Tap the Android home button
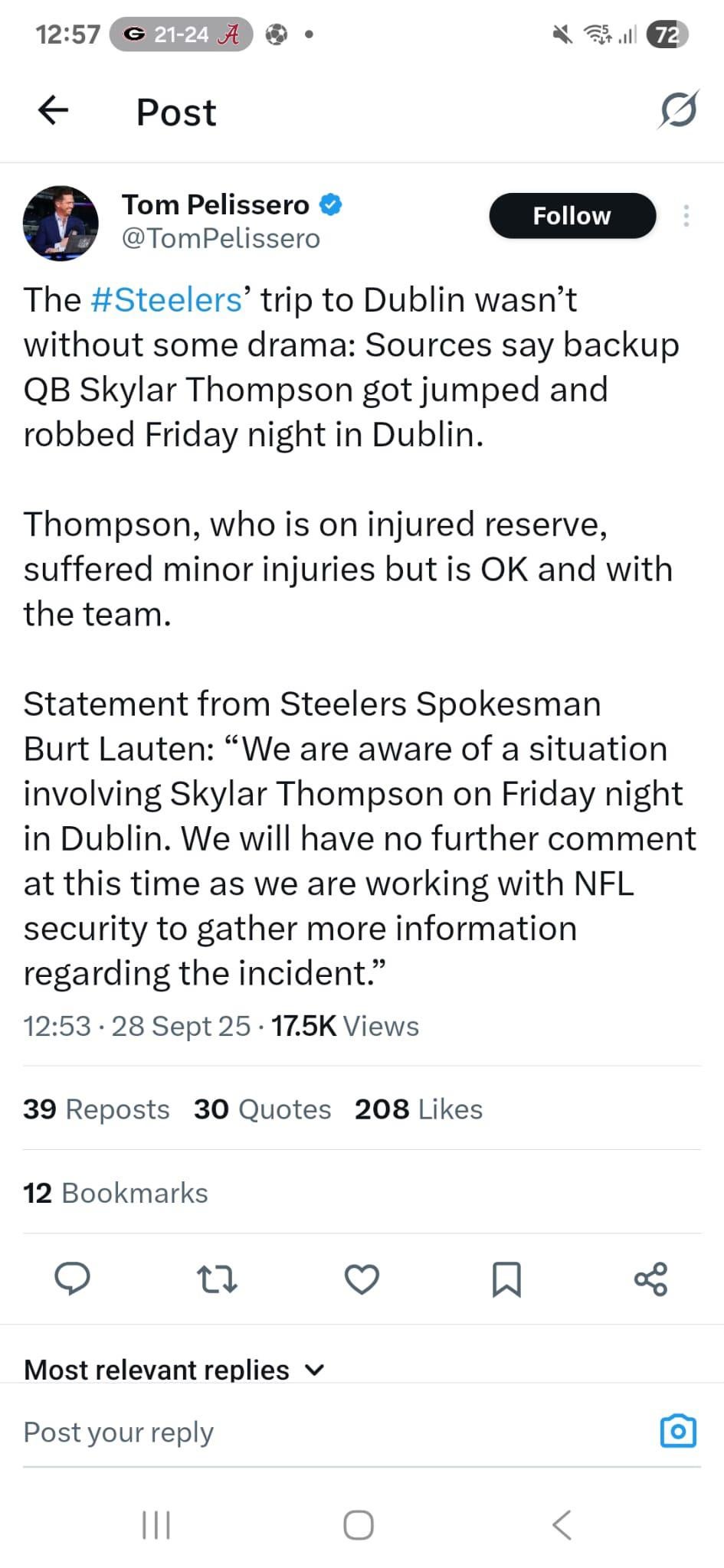 pos(359,1524)
